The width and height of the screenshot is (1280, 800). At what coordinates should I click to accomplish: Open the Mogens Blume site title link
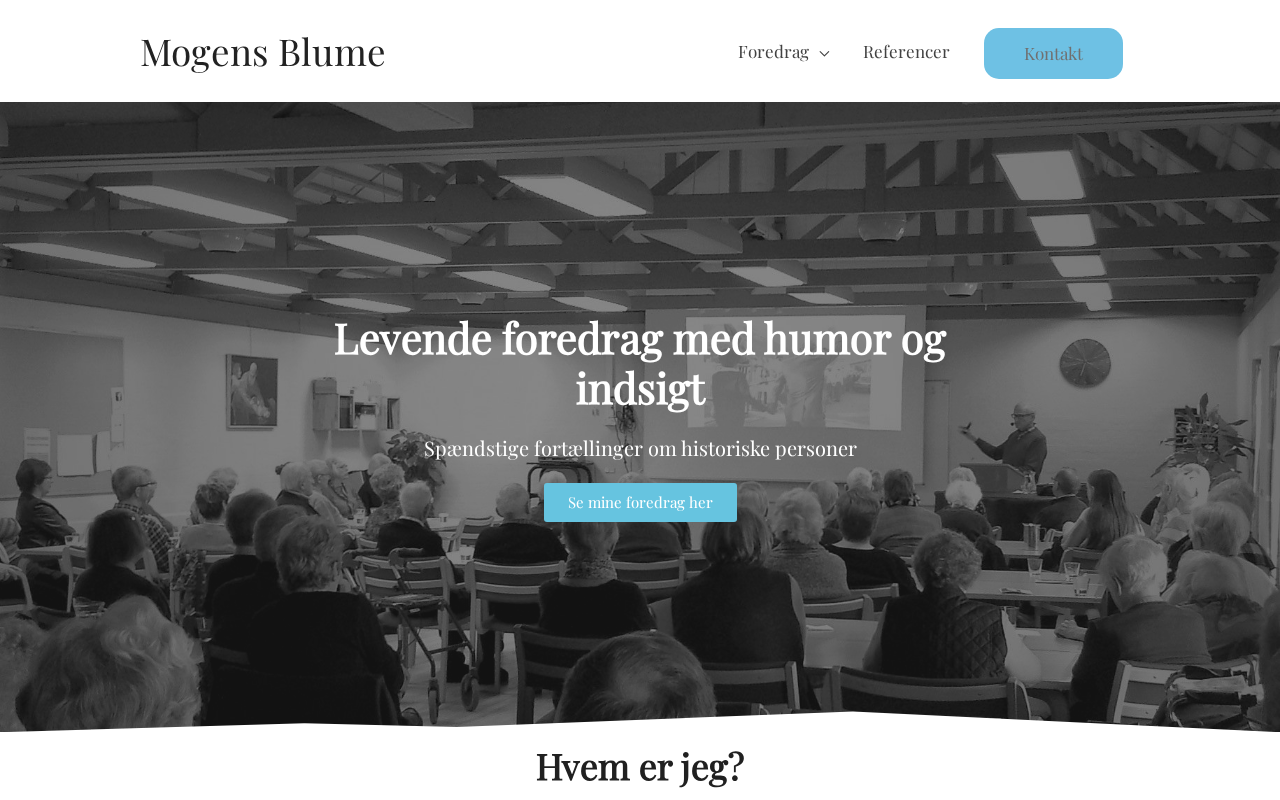[262, 52]
